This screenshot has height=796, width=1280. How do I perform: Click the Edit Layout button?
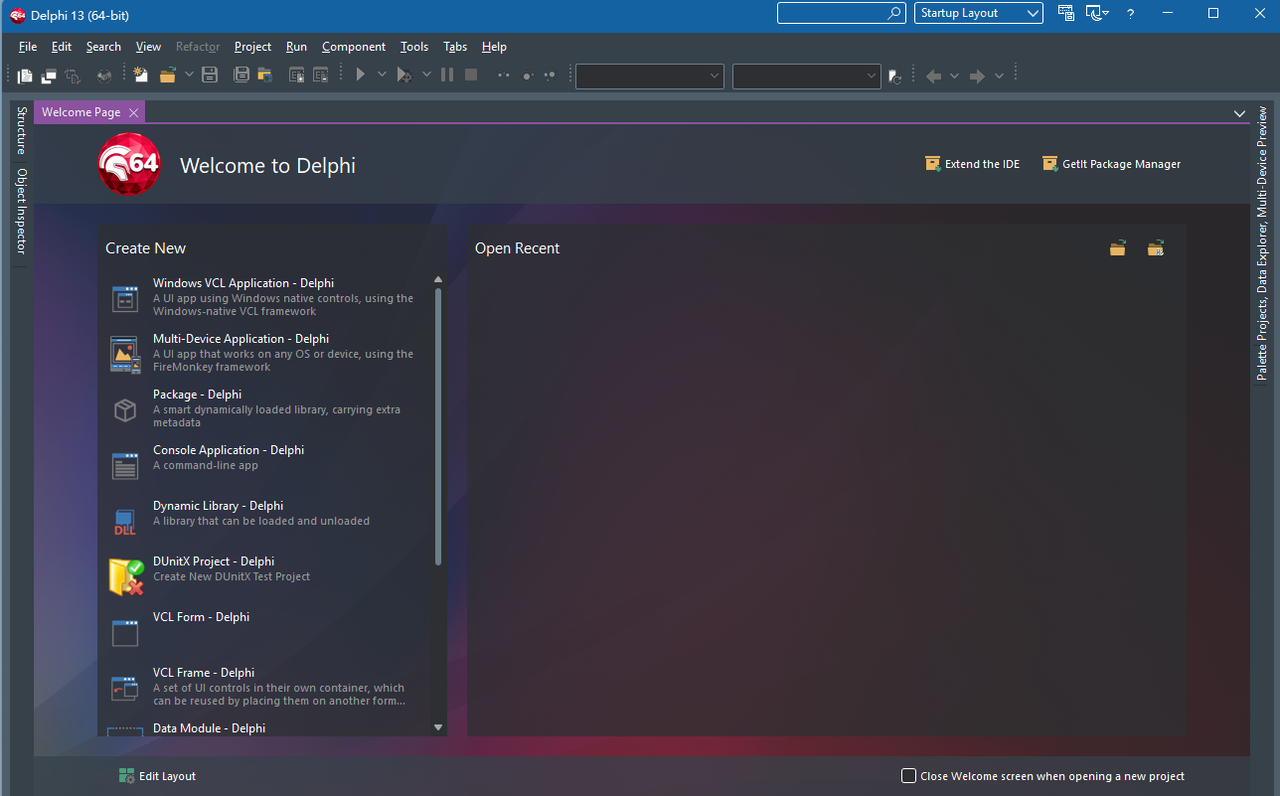pos(157,776)
